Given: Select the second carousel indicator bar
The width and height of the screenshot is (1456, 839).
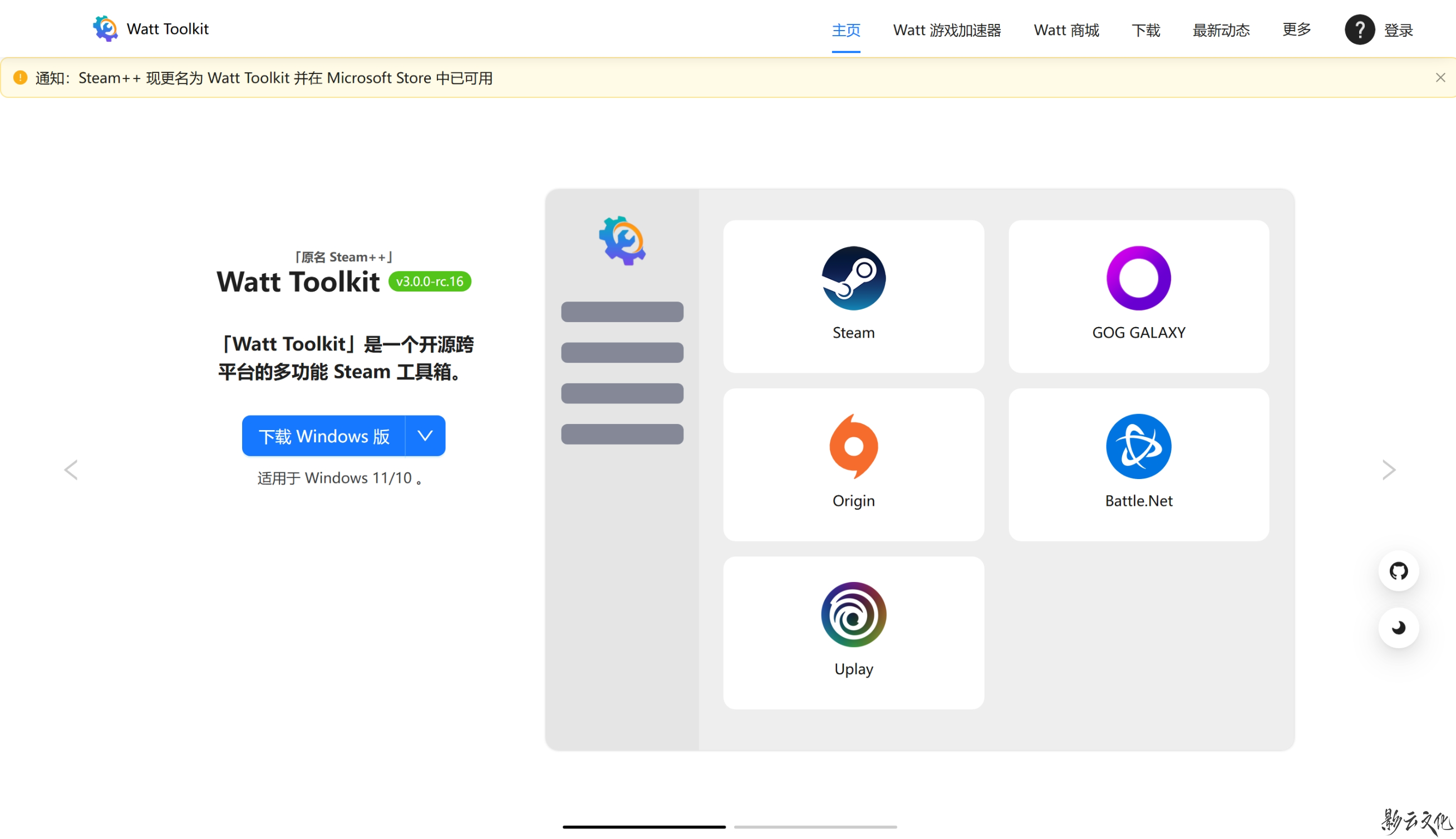Looking at the screenshot, I should [814, 826].
